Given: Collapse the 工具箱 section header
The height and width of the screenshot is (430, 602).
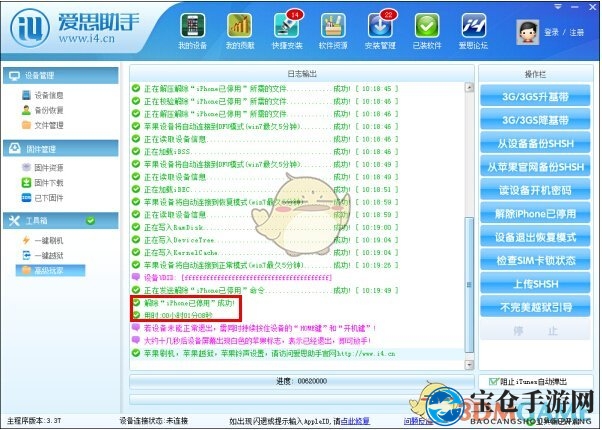Looking at the screenshot, I should [61, 221].
